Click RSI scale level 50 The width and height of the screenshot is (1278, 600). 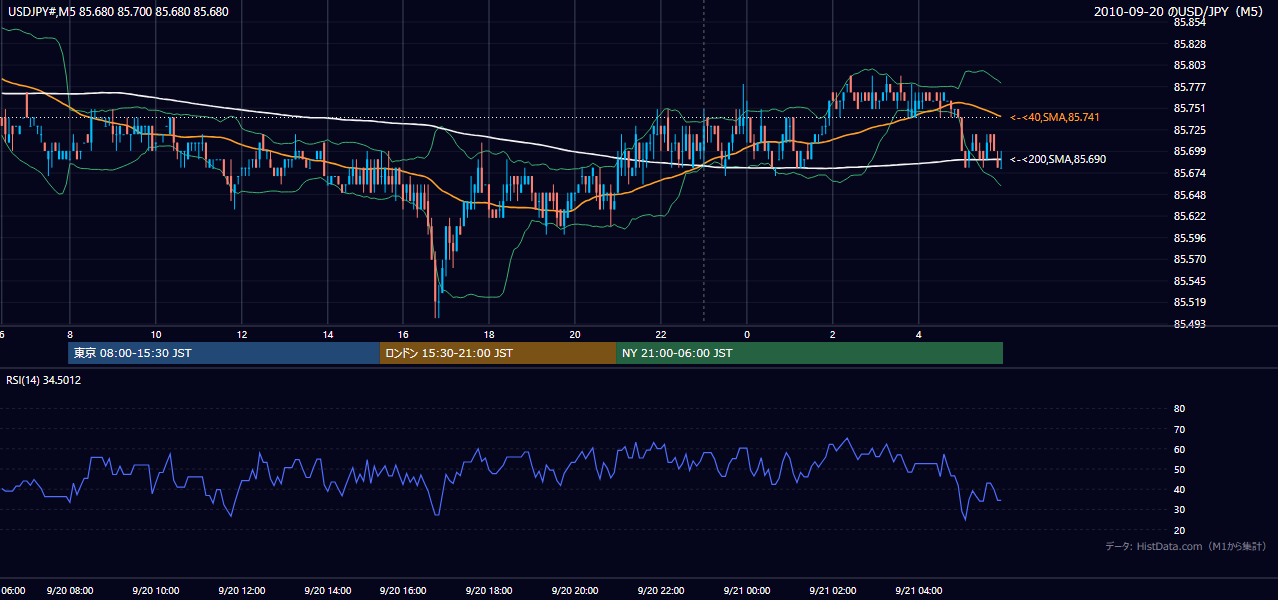(1179, 469)
